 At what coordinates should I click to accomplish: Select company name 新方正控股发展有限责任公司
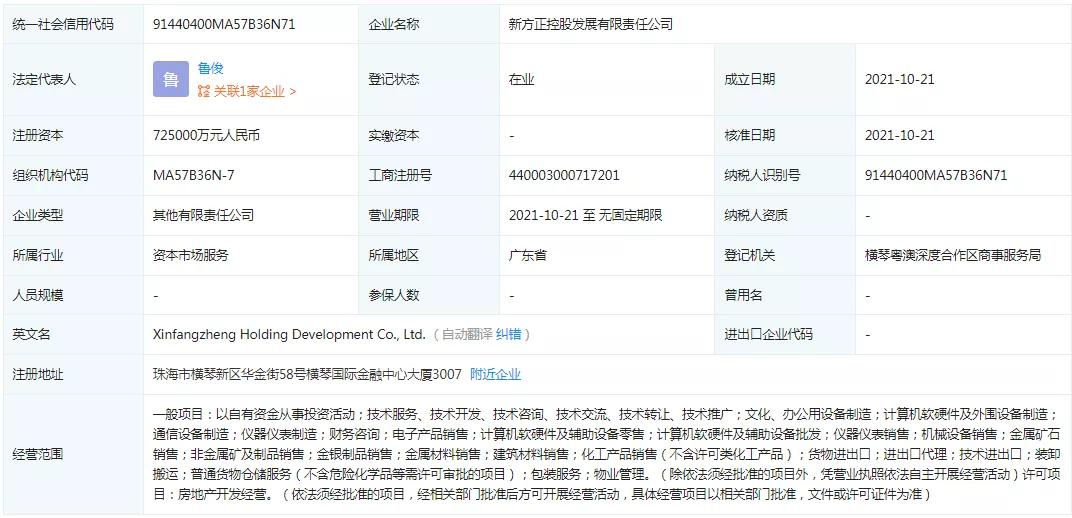[x=591, y=25]
